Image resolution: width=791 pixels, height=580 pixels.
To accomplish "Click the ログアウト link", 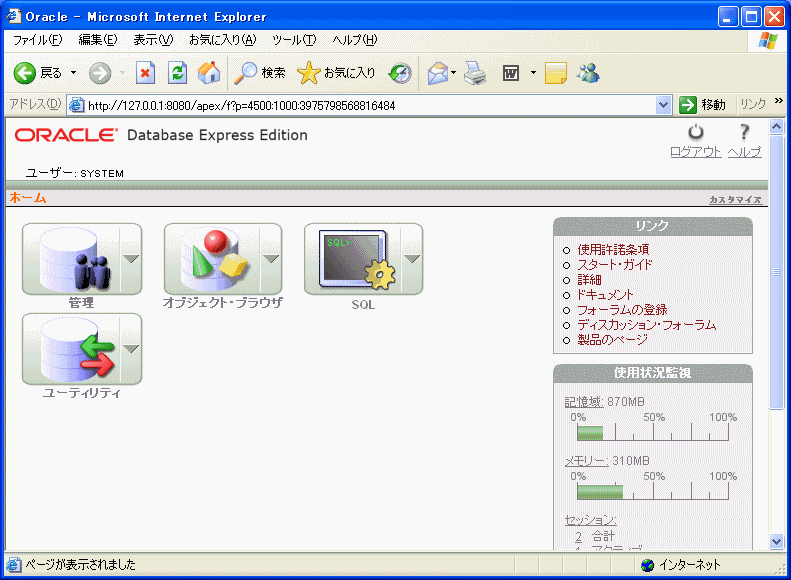I will [696, 151].
